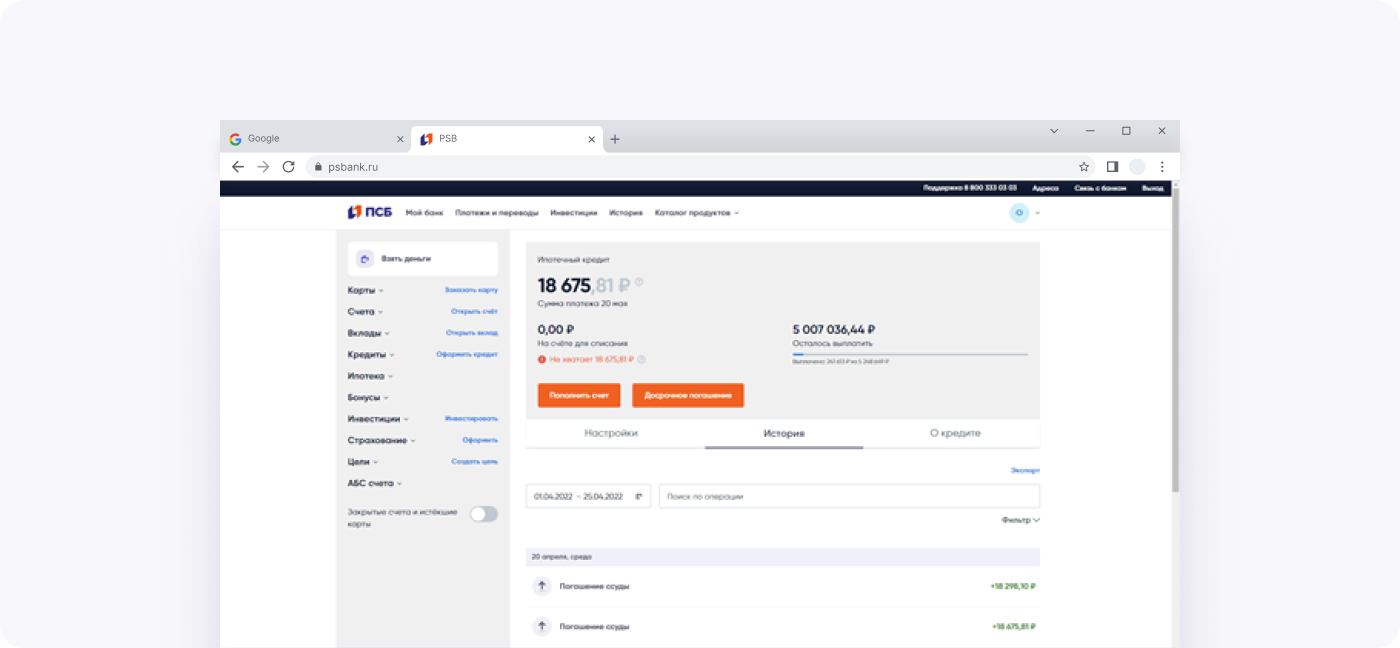Switch to the О кредите tab

tap(955, 434)
